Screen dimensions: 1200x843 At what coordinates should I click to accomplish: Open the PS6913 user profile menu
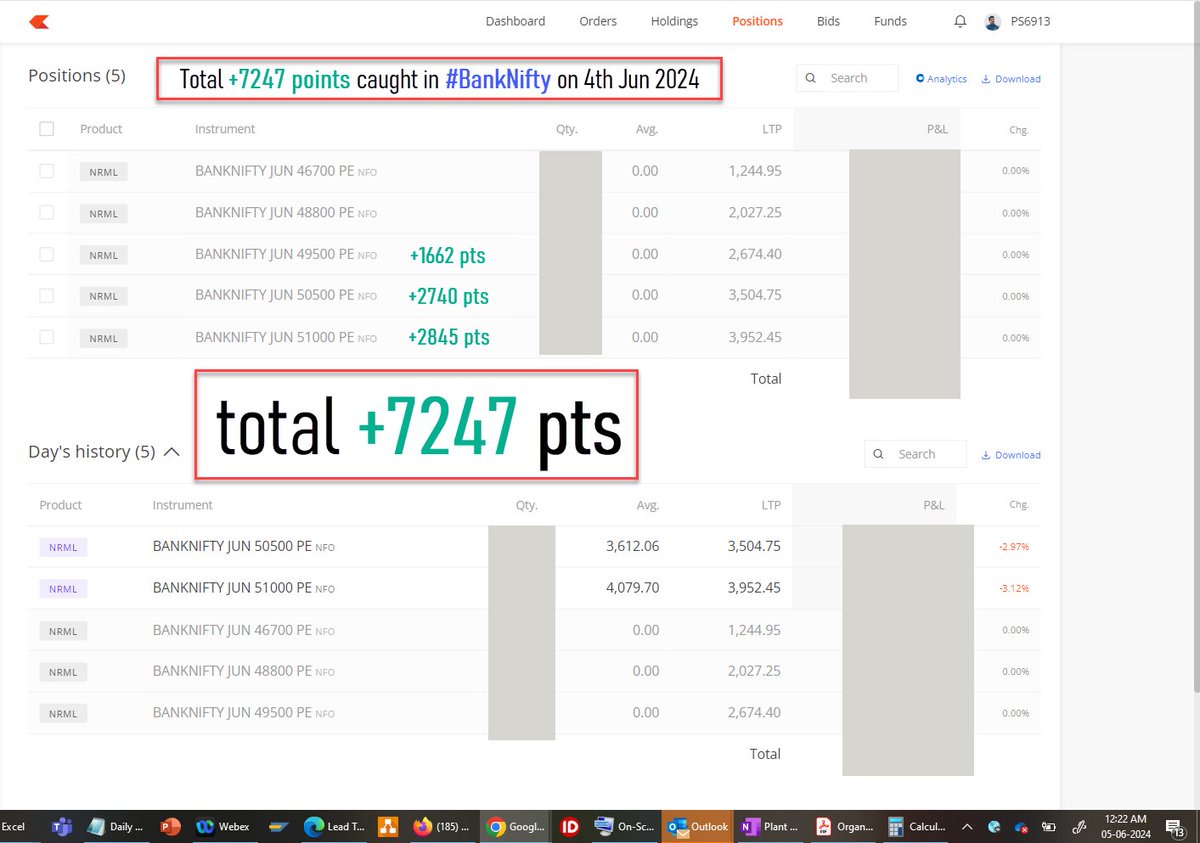tap(1018, 21)
